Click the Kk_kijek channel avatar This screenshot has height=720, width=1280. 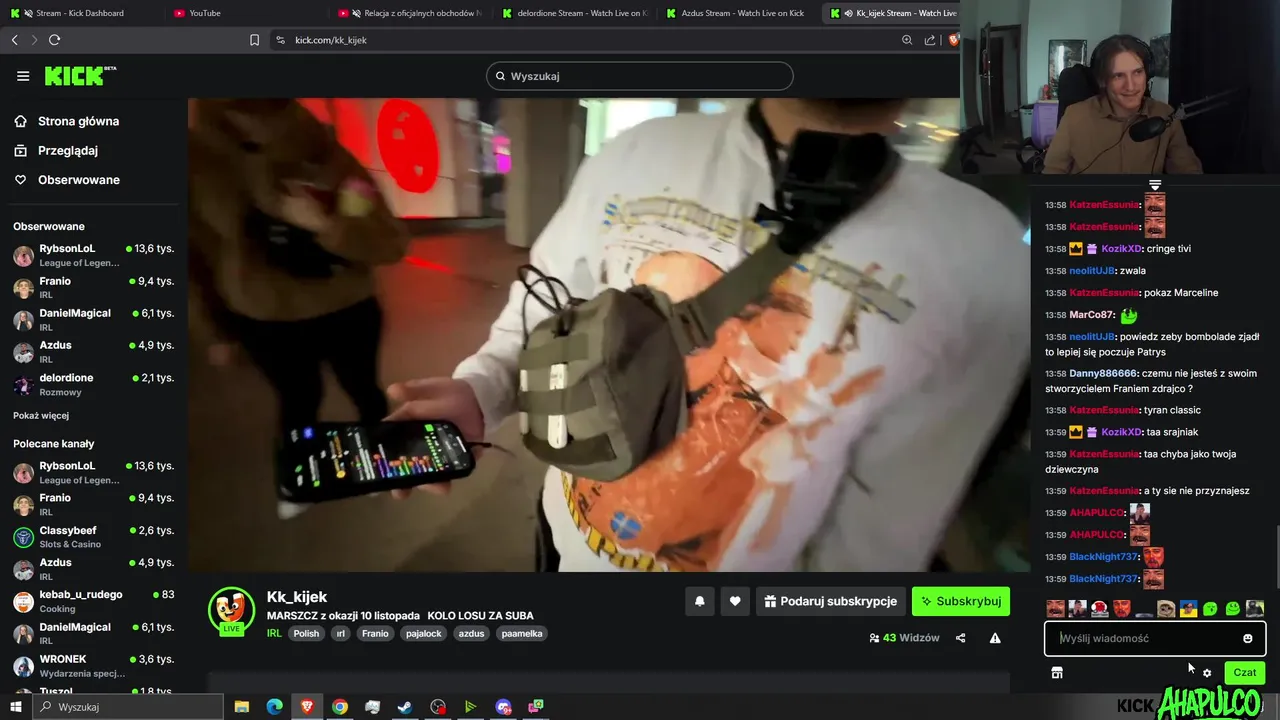(231, 611)
